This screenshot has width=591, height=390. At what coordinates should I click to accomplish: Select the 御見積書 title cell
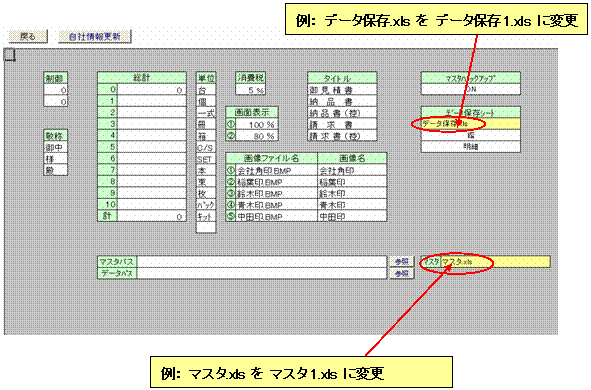pos(342,90)
